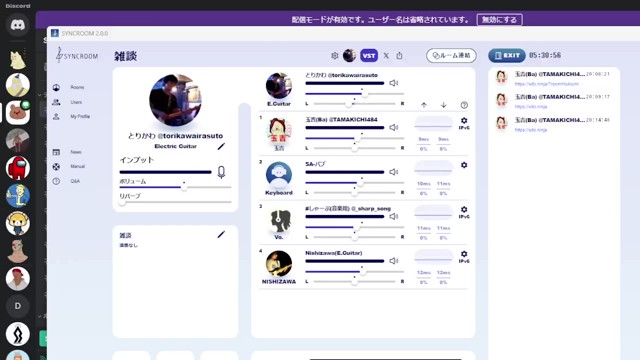Click the ルーム連結 button

pos(451,56)
